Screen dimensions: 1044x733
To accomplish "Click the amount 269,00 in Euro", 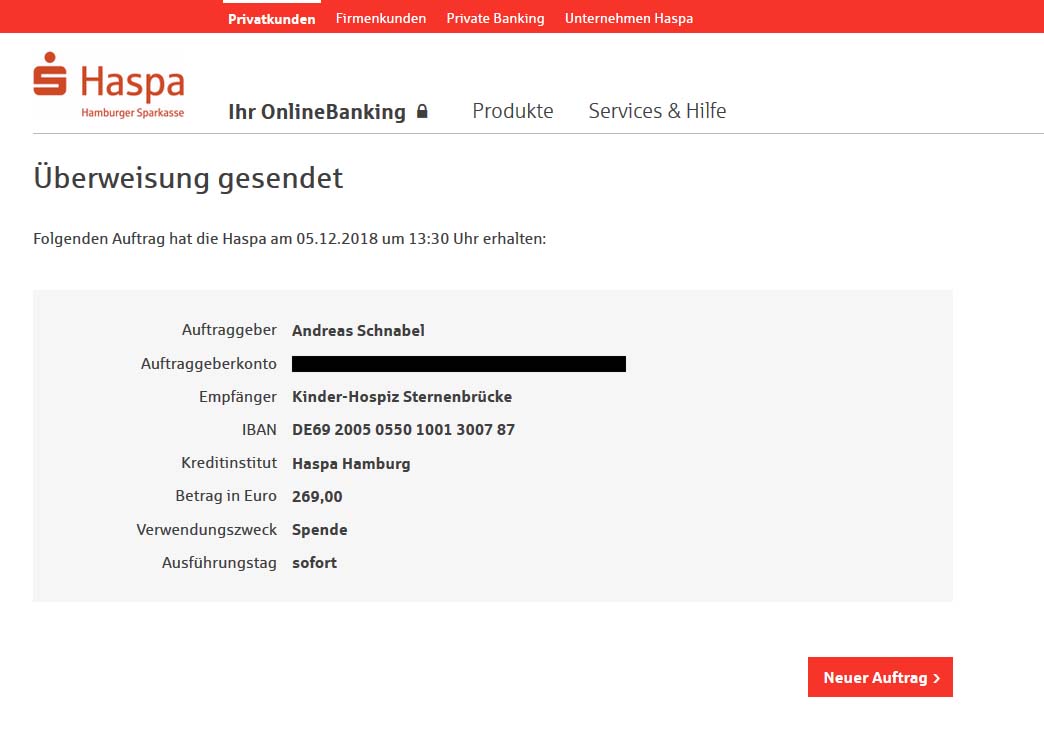I will tap(317, 496).
